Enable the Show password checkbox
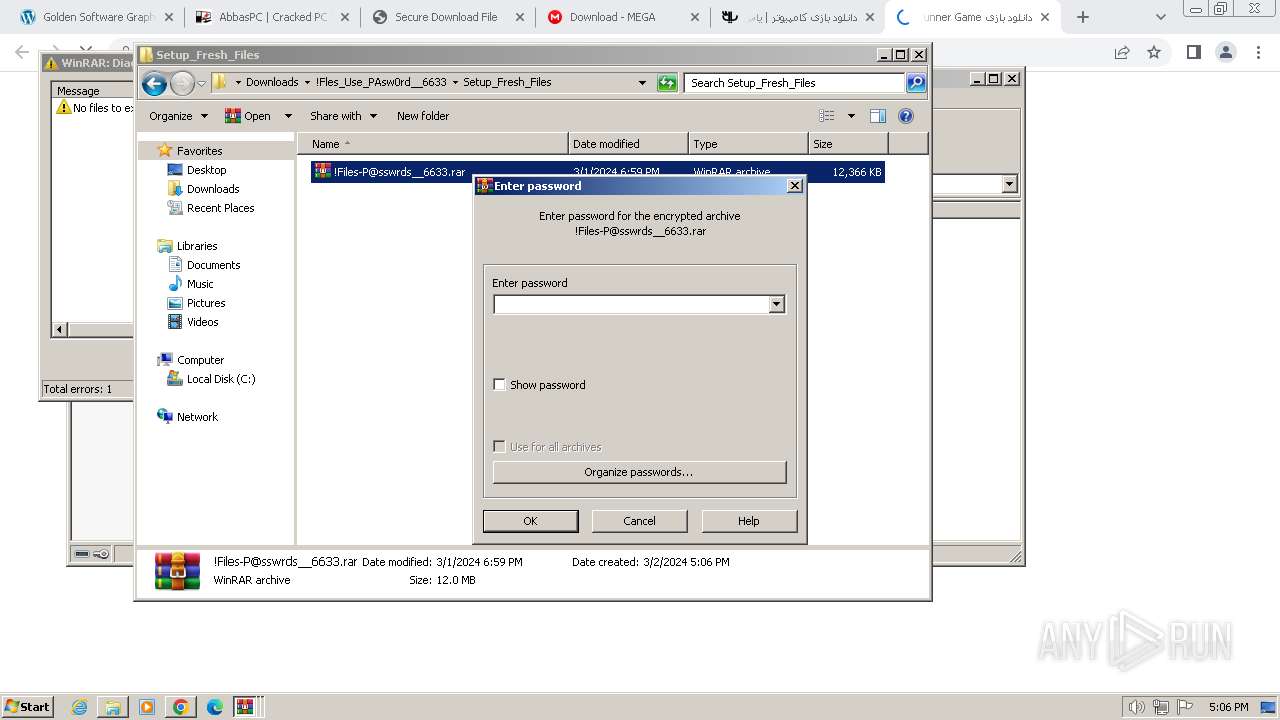Image resolution: width=1280 pixels, height=720 pixels. tap(500, 385)
